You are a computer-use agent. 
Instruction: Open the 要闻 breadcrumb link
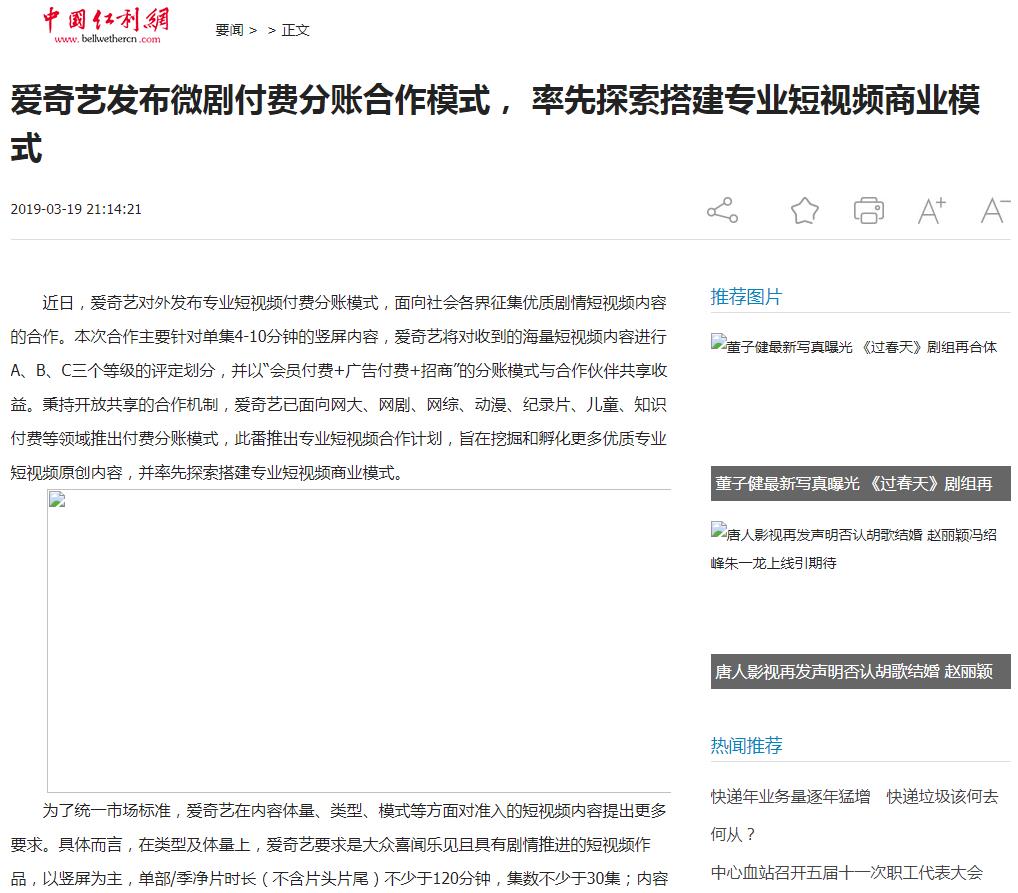[229, 30]
